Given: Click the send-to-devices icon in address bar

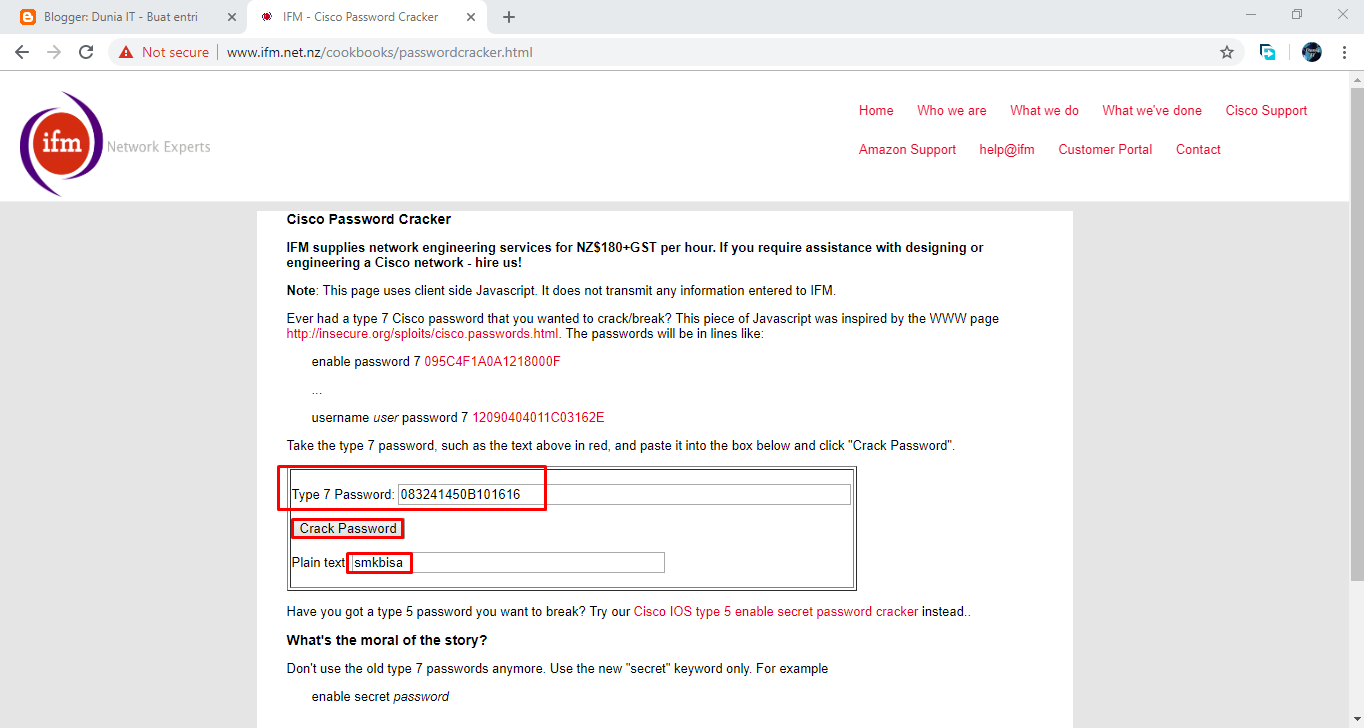Looking at the screenshot, I should point(1267,52).
